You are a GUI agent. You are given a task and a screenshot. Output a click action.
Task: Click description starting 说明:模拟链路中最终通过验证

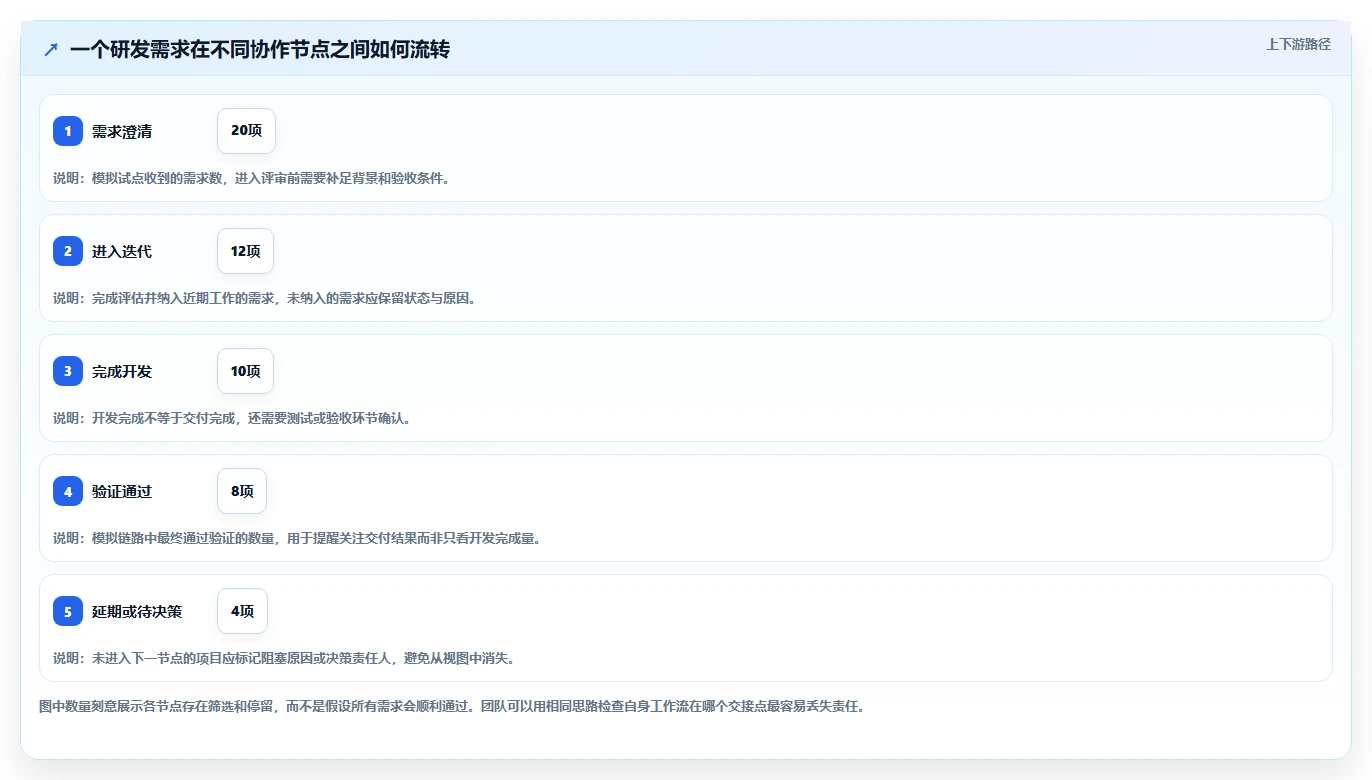297,538
